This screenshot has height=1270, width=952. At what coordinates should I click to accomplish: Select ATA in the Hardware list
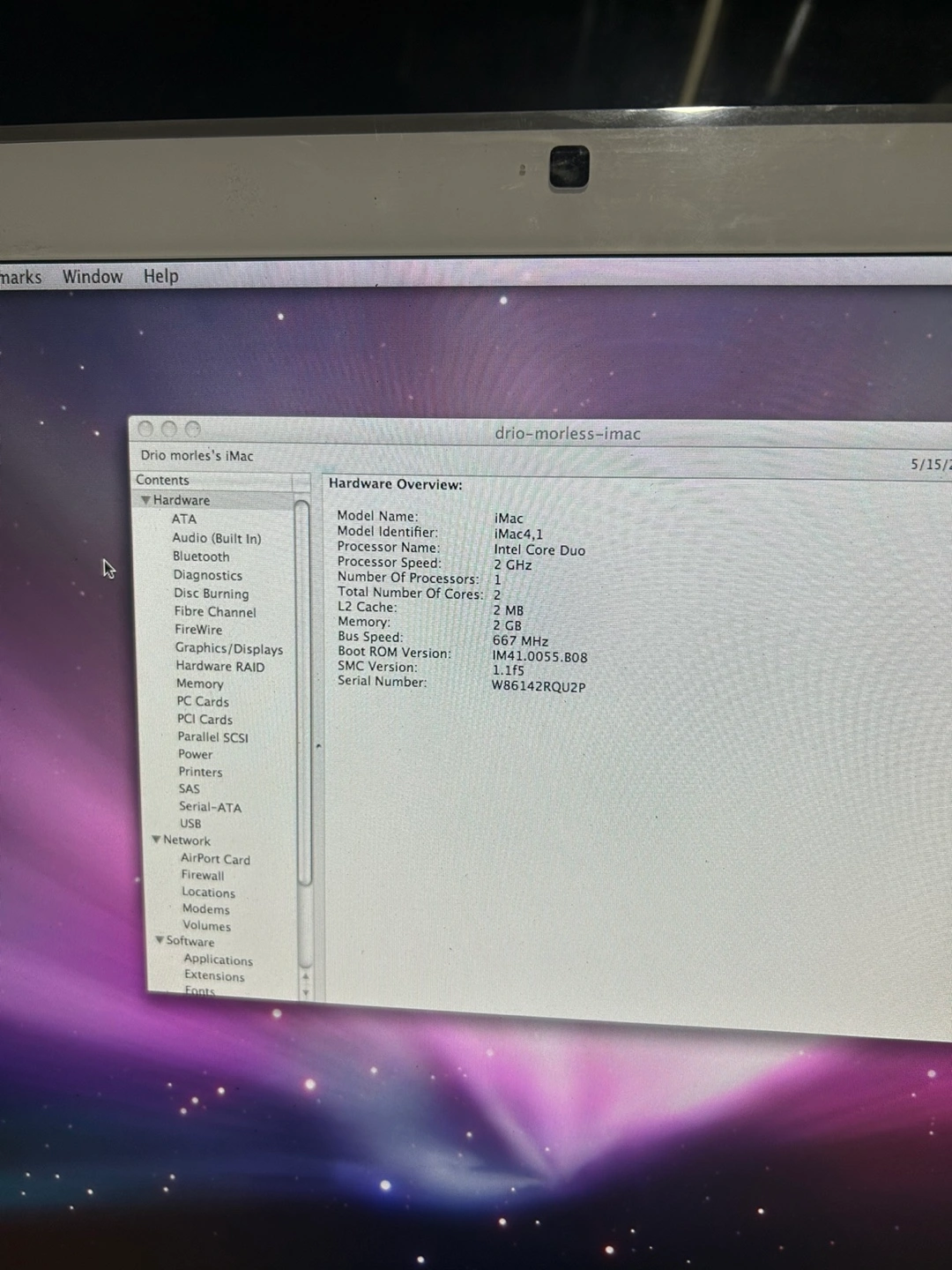tap(183, 519)
